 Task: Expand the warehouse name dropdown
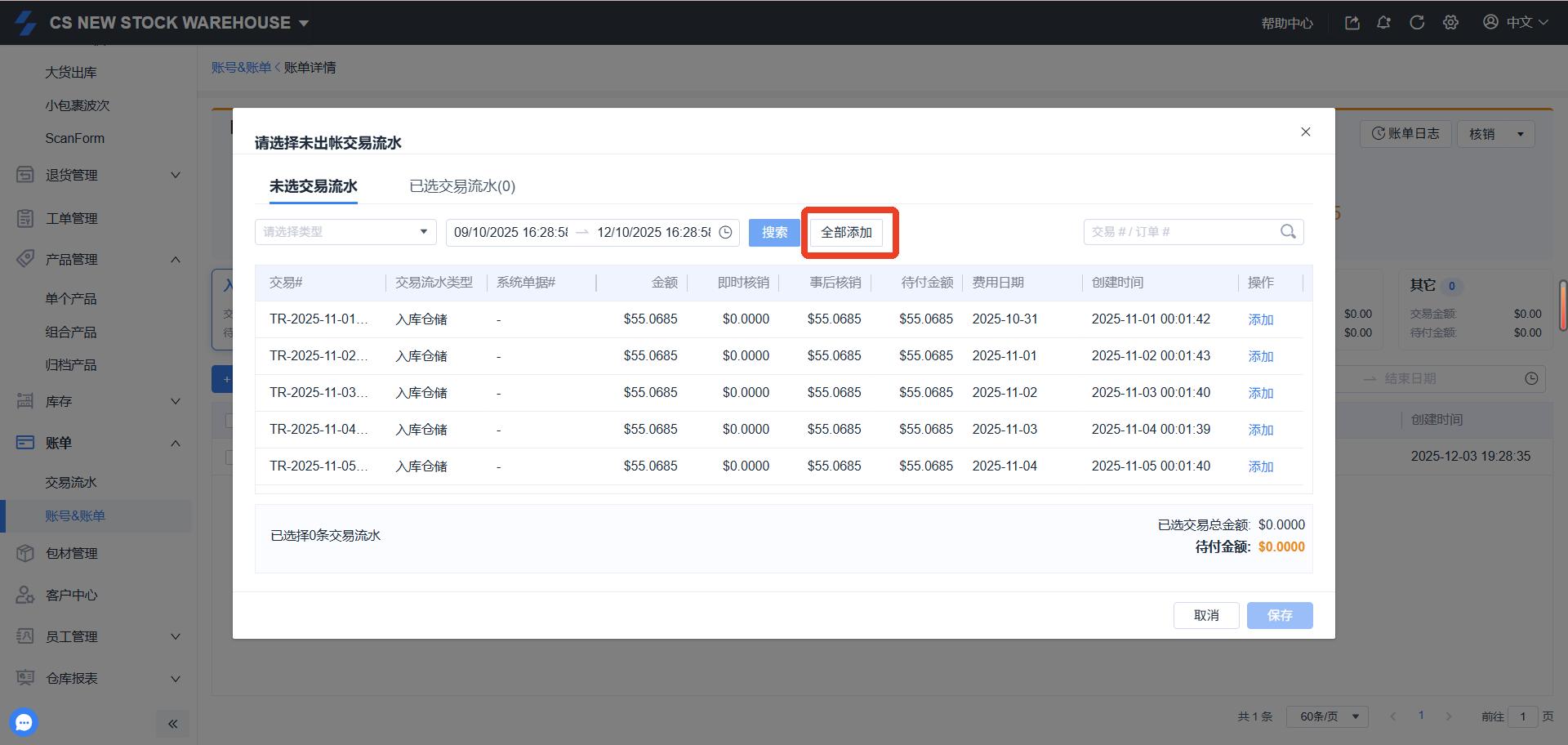(x=304, y=23)
